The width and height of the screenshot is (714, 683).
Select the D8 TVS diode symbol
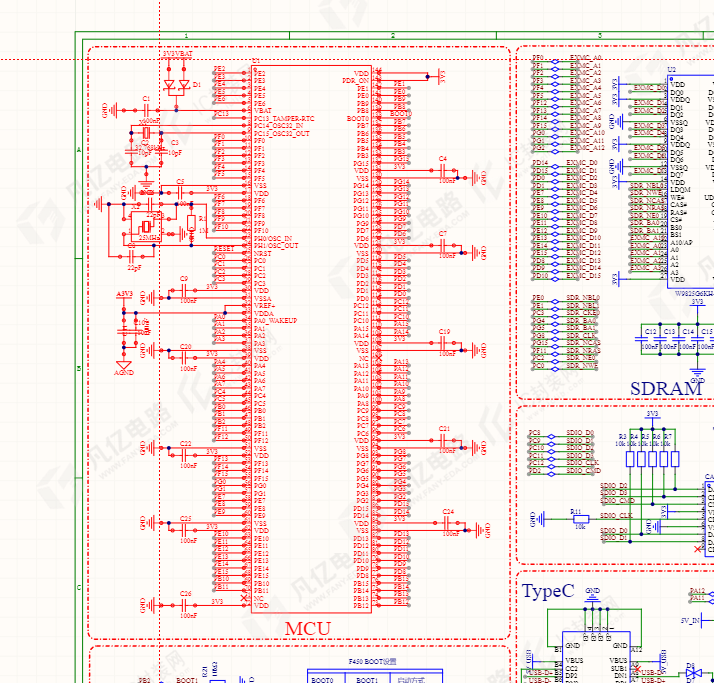(693, 673)
